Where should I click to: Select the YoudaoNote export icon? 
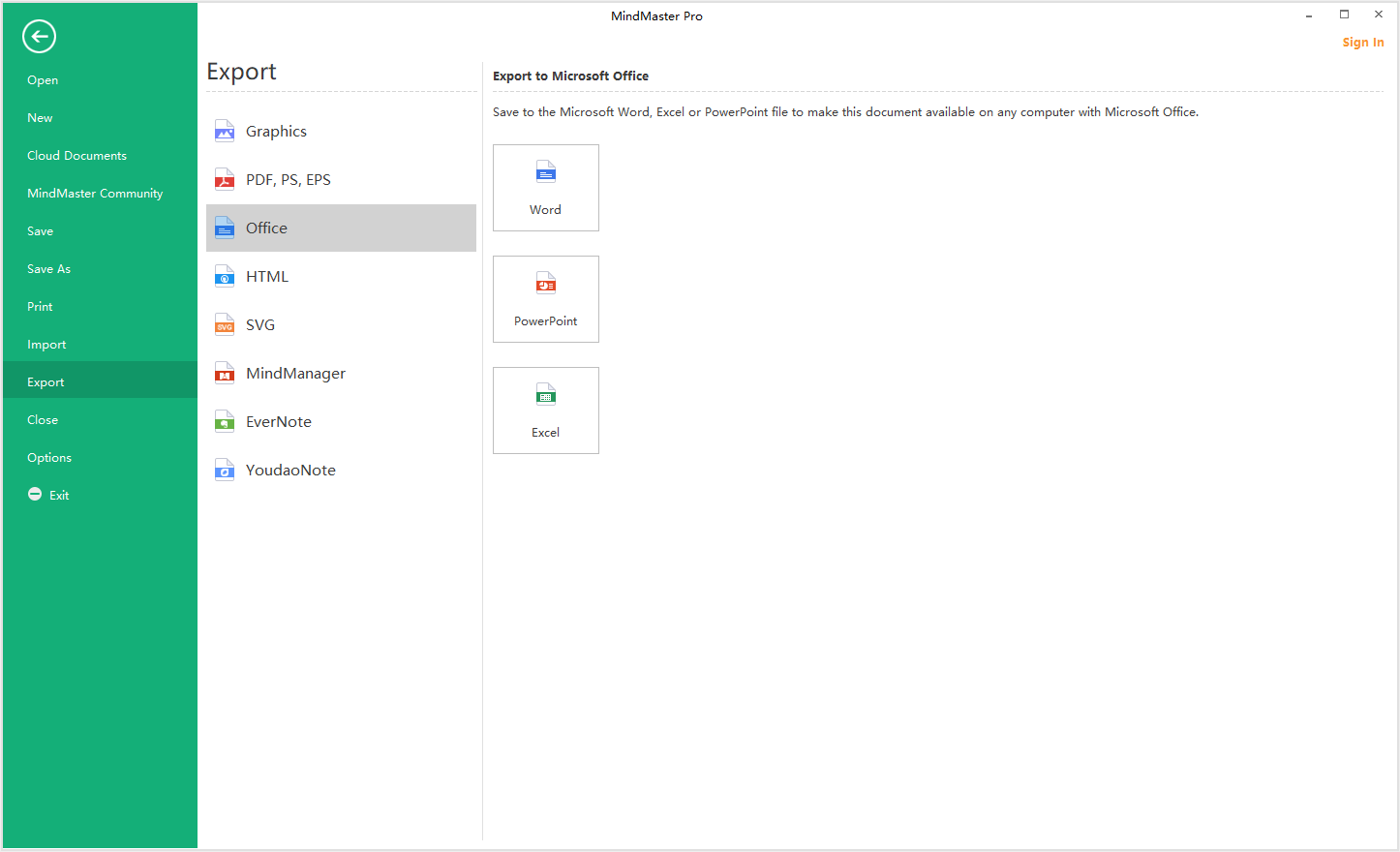click(225, 471)
